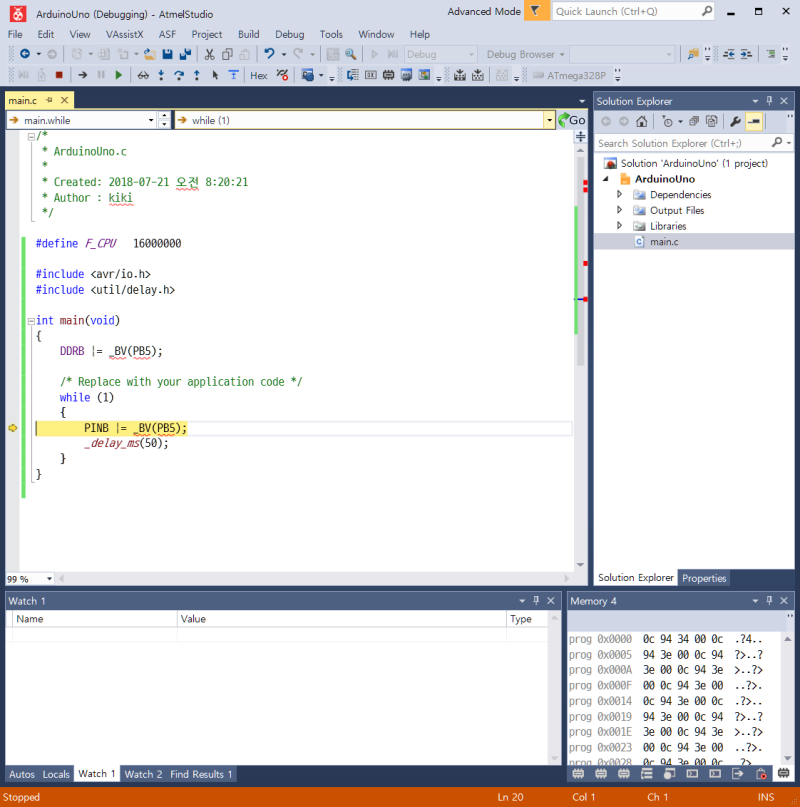Toggle auto-hide pin on Watch 1 panel
This screenshot has width=800, height=807.
pos(536,601)
